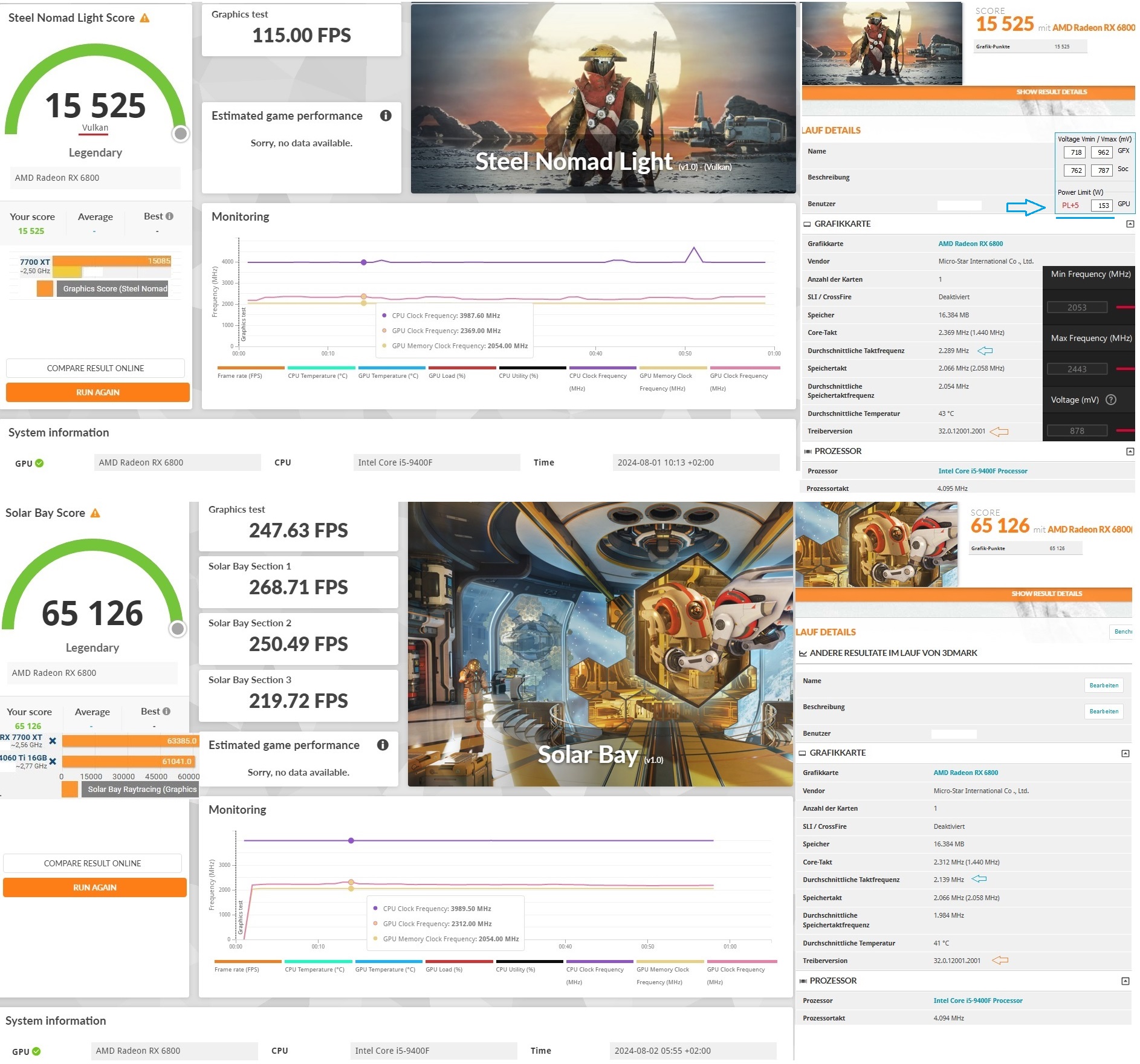Click the warning triangle beside Steel Nomad Light Score
1140x1064 pixels.
[144, 18]
